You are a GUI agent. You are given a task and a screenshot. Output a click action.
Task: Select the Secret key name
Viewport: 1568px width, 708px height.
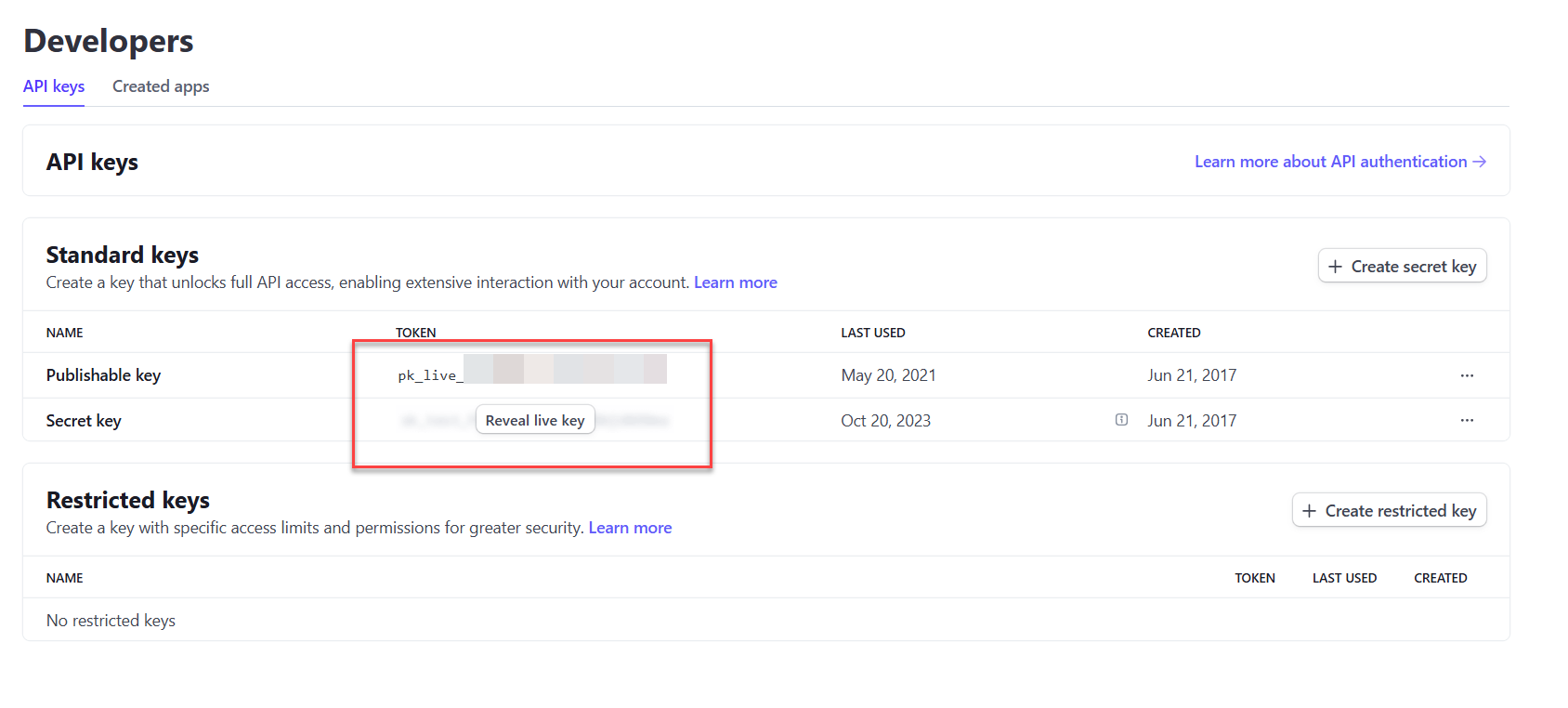[x=84, y=421]
